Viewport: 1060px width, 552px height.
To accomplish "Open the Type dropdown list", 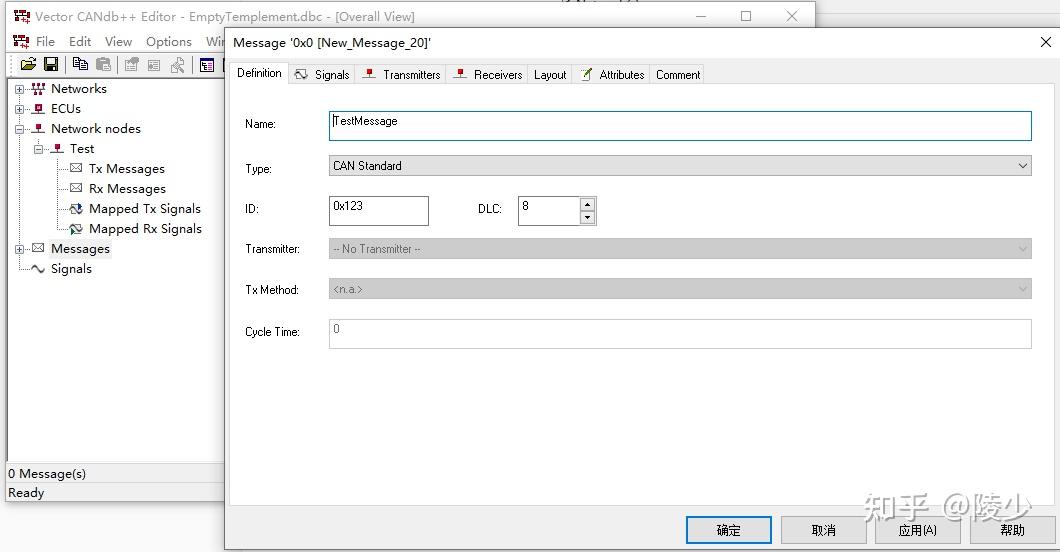I will coord(1023,166).
